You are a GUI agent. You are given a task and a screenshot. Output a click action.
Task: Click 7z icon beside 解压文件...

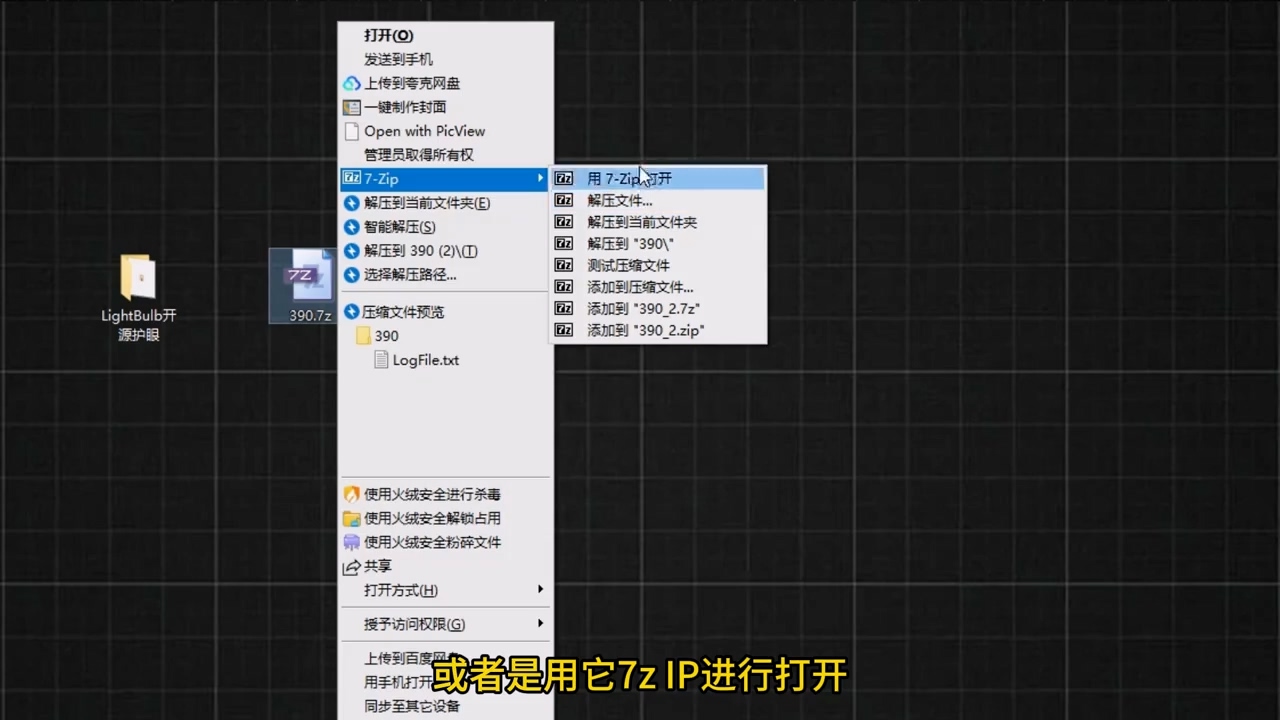tap(564, 200)
